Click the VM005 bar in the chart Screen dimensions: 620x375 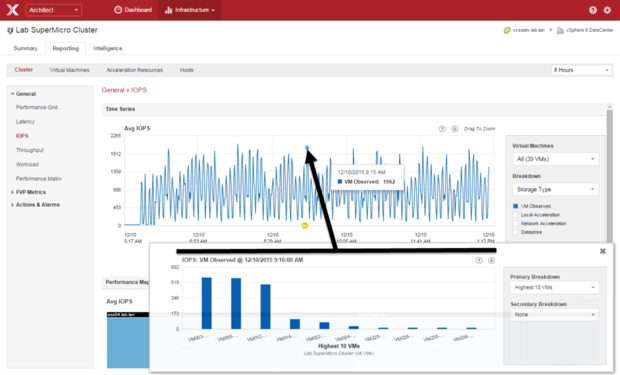[x=236, y=303]
